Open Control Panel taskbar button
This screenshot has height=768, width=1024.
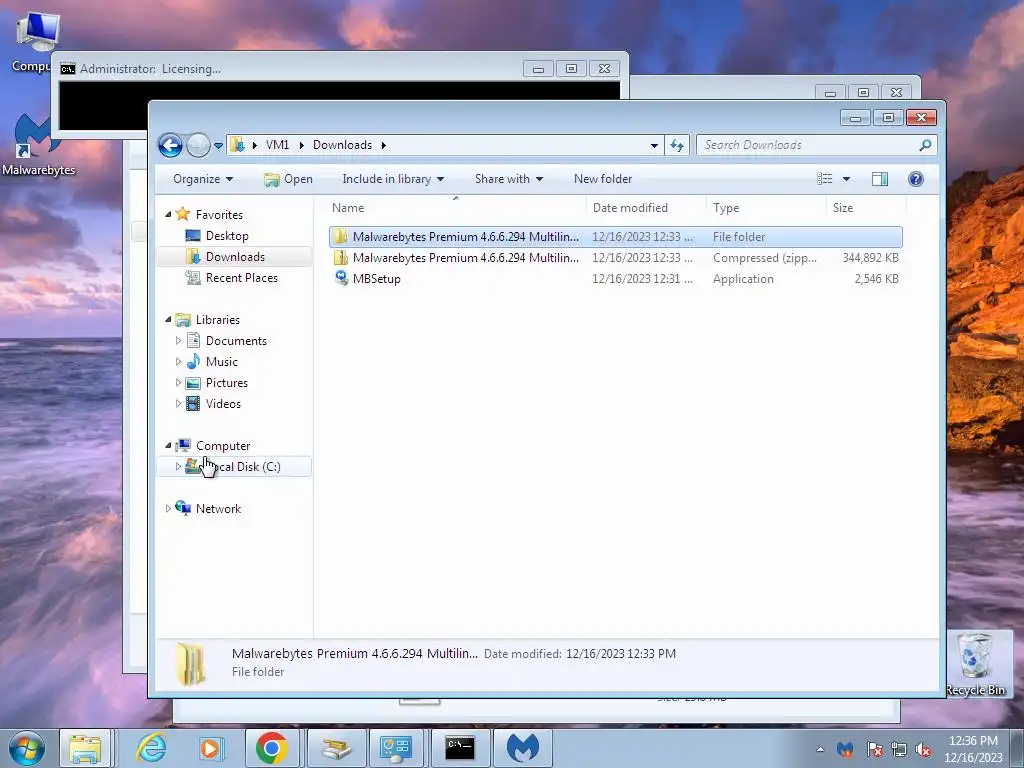pyautogui.click(x=396, y=748)
